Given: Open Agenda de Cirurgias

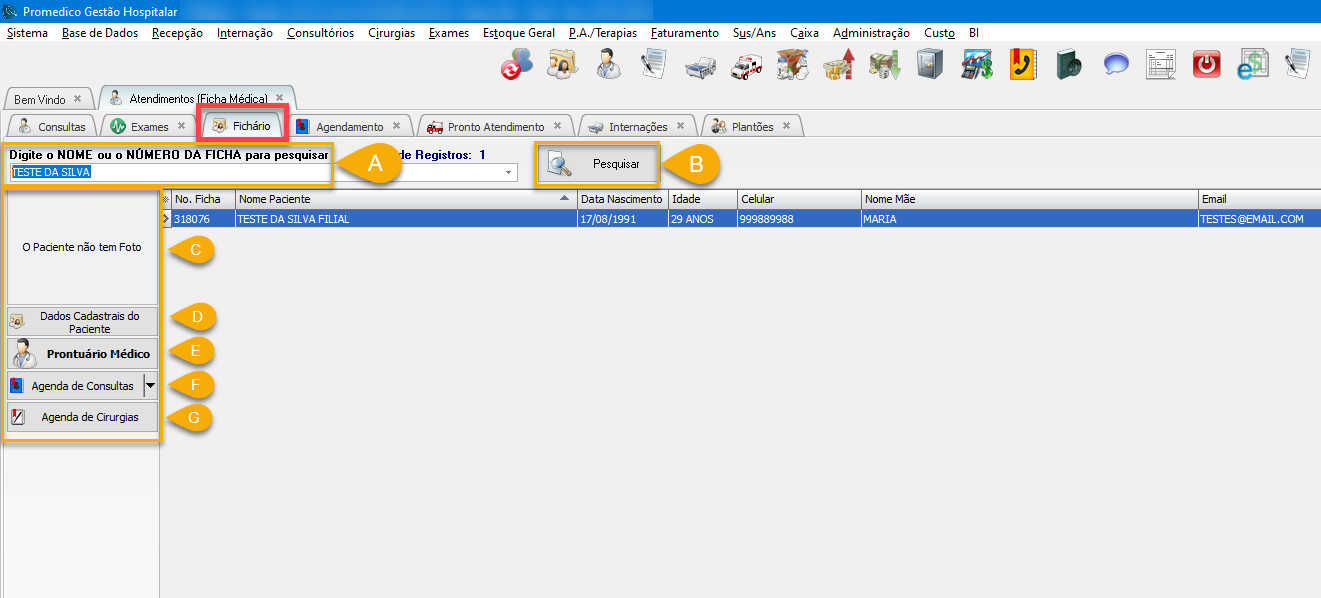Looking at the screenshot, I should tap(83, 417).
